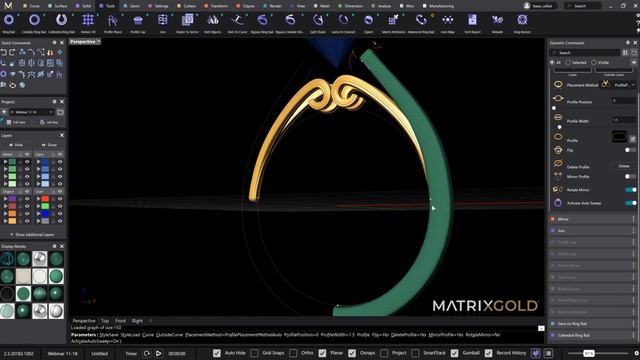Click the Show button in Layers
This screenshot has height=360, width=640.
click(49, 145)
